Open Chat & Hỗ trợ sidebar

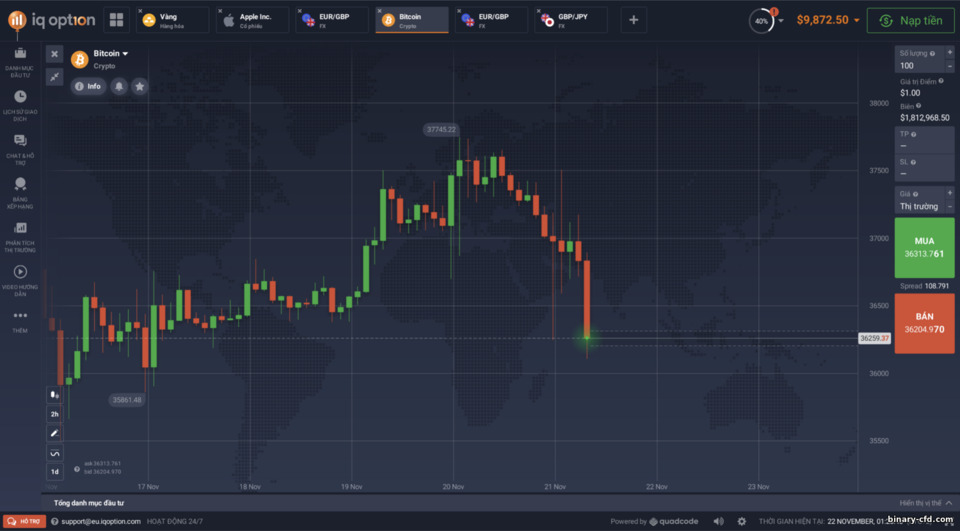[20, 149]
